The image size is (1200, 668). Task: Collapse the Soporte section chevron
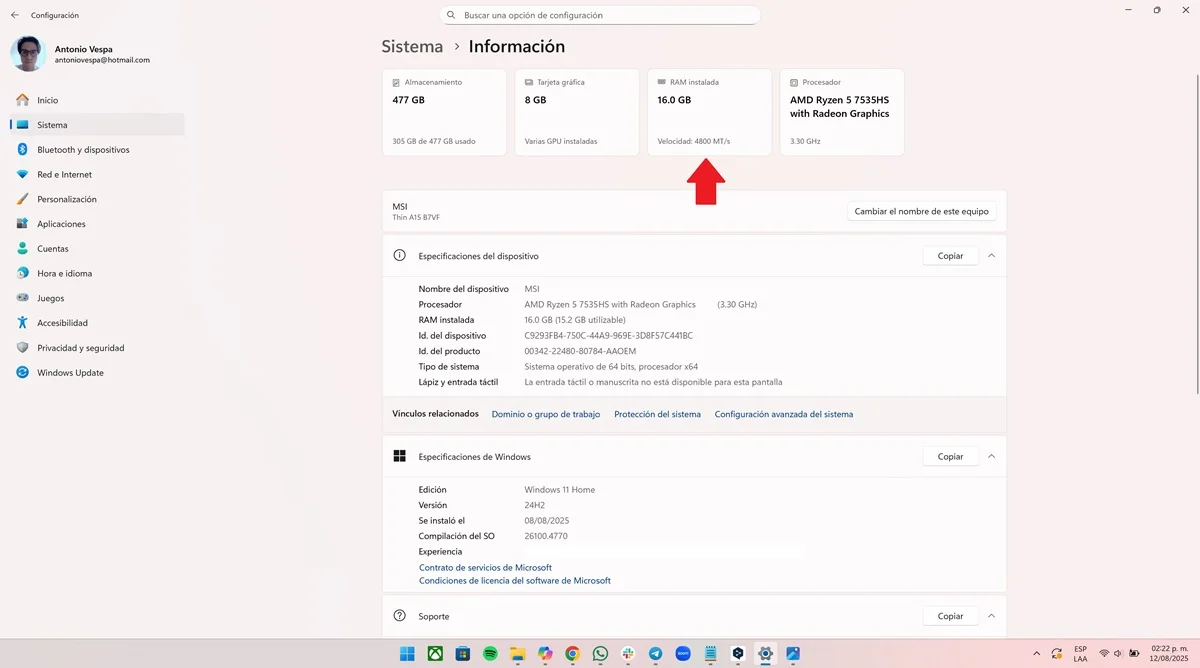tap(991, 616)
